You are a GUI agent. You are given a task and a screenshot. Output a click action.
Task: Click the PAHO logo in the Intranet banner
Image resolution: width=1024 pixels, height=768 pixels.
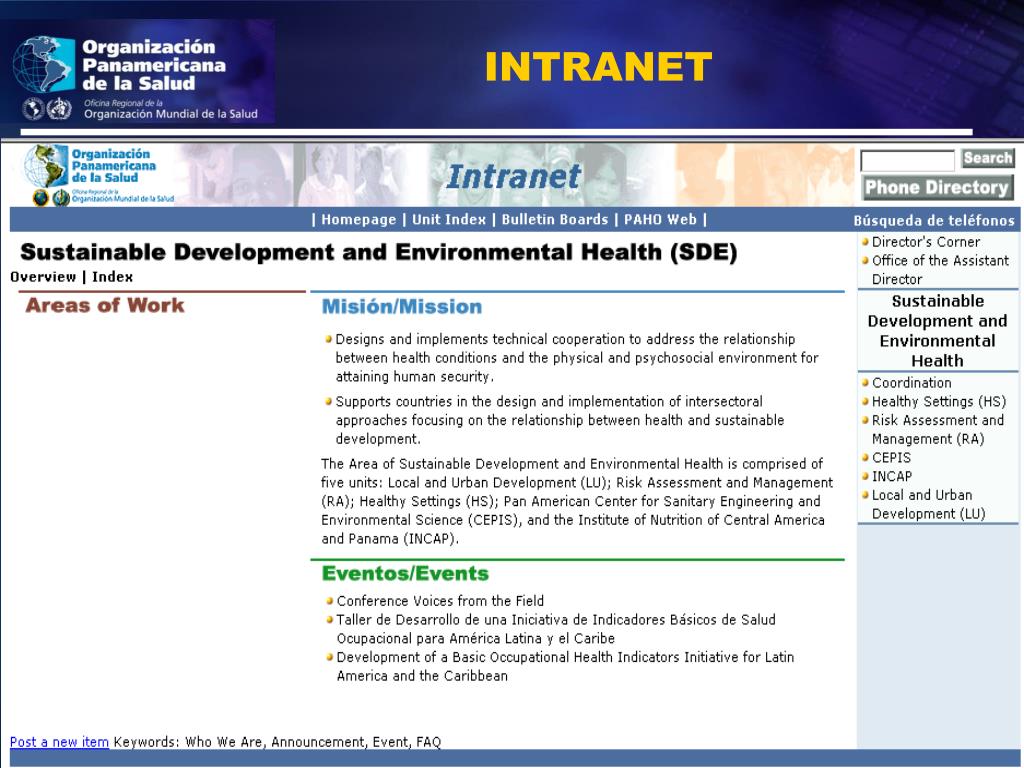[98, 174]
